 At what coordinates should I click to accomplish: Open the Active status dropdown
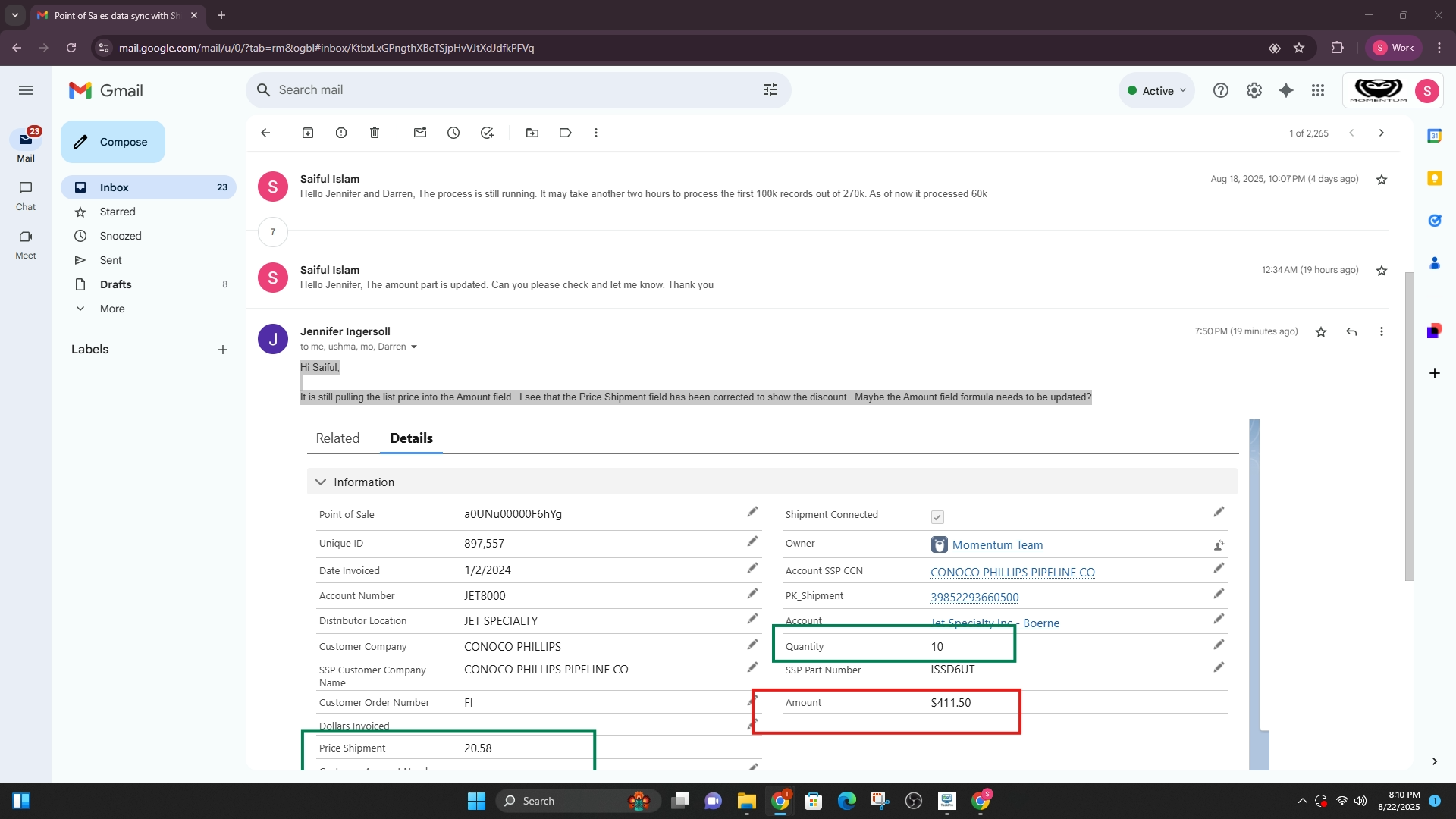[x=1156, y=90]
